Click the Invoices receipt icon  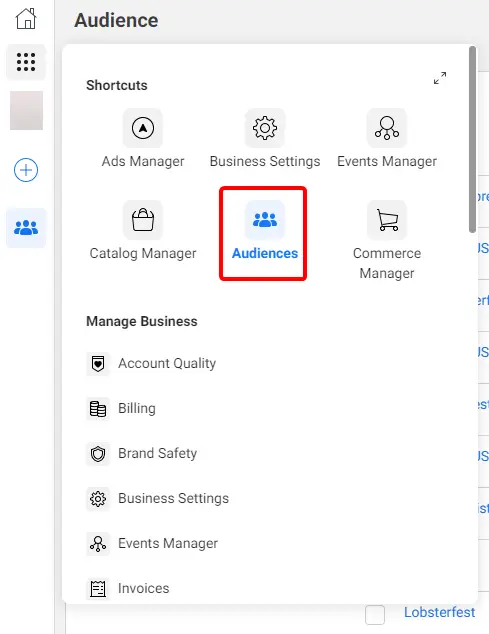(98, 588)
